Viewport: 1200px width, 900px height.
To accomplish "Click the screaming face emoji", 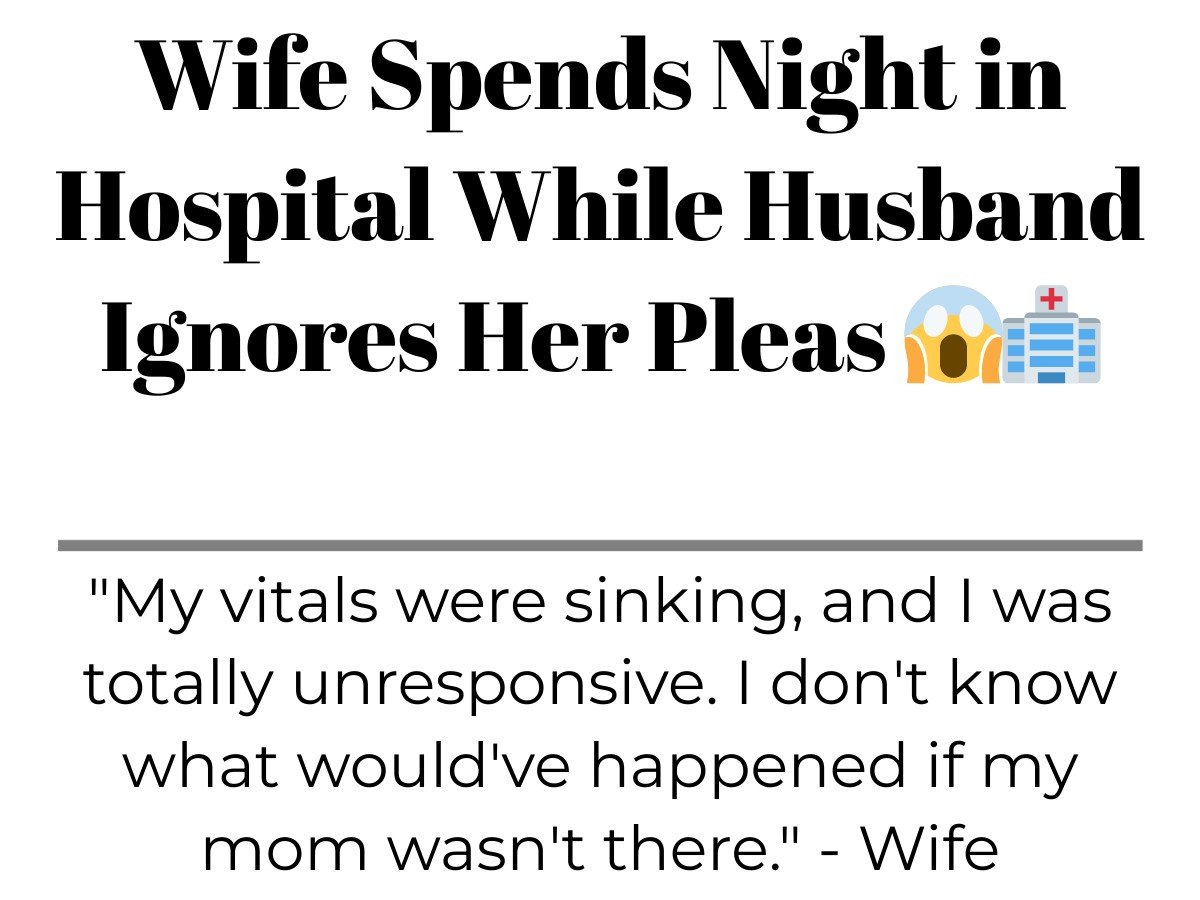I will [952, 336].
